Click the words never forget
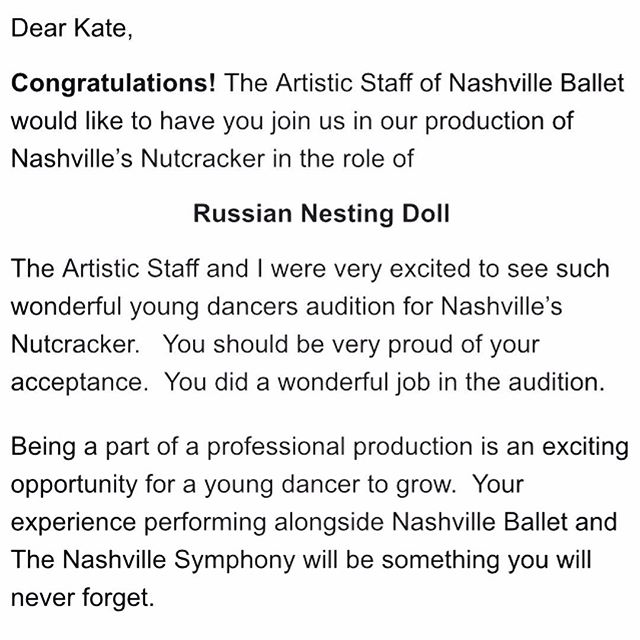This screenshot has width=640, height=640. point(82,598)
